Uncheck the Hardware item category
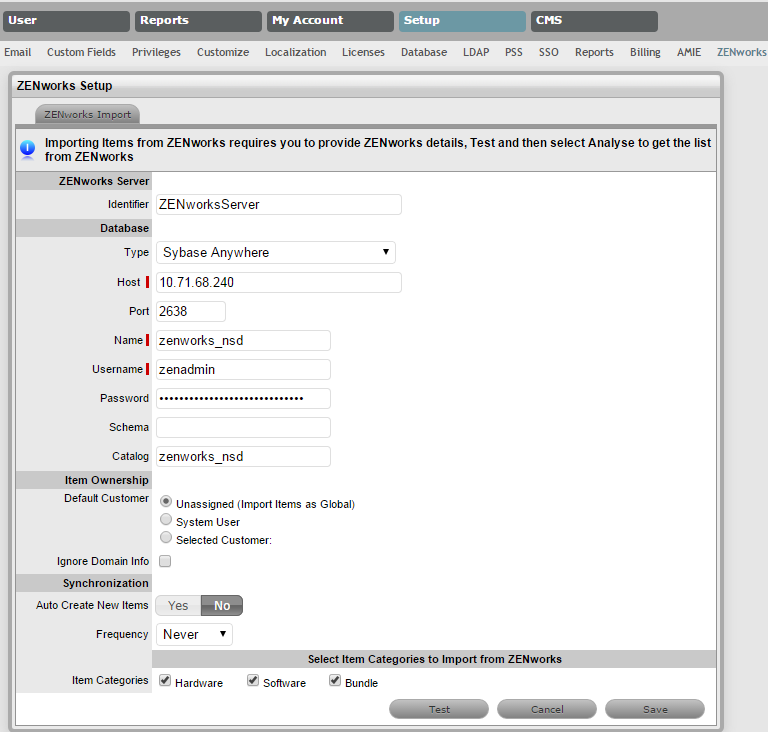Screen dimensions: 770x732 165,681
